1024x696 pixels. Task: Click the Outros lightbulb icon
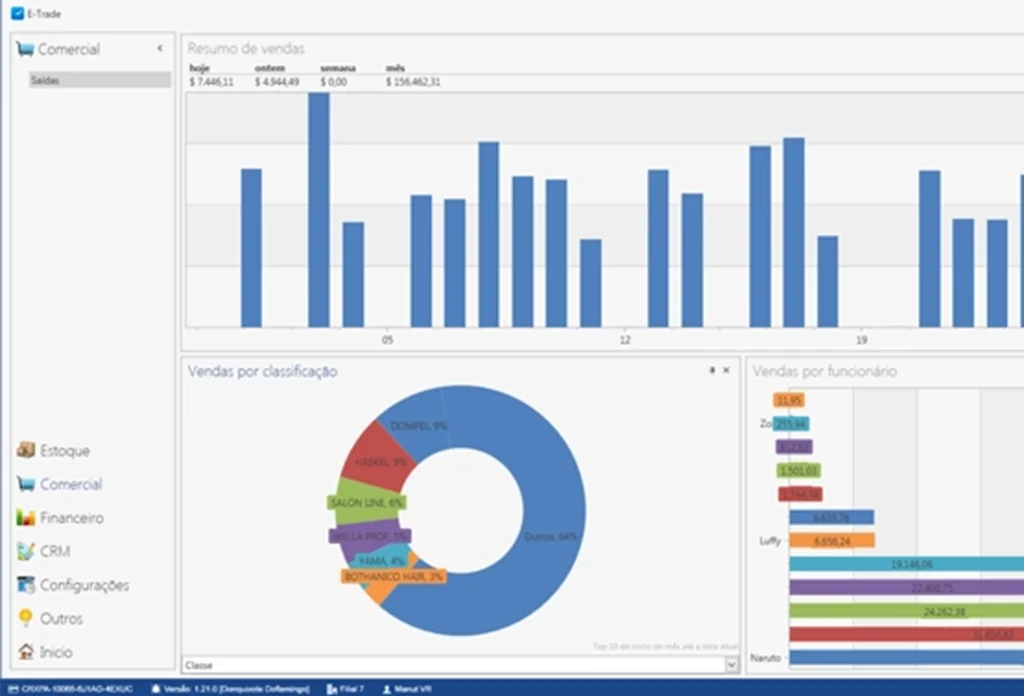26,619
